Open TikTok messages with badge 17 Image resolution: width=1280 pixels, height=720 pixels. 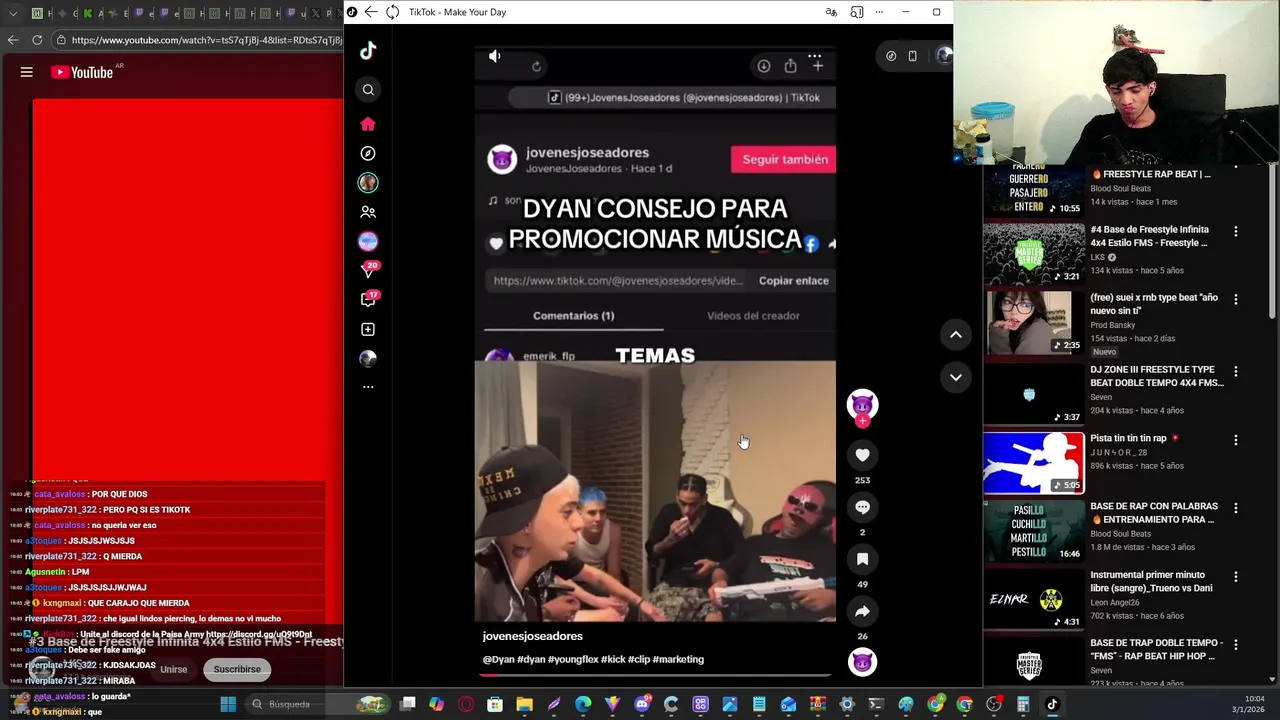(368, 299)
